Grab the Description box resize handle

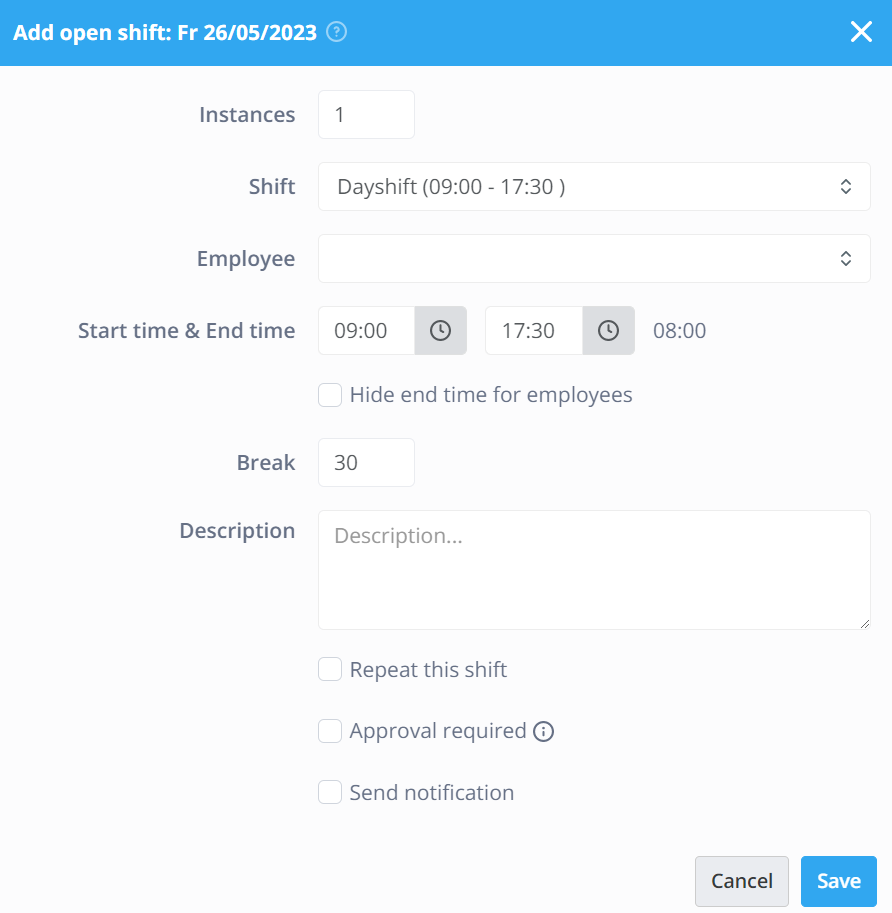[865, 624]
